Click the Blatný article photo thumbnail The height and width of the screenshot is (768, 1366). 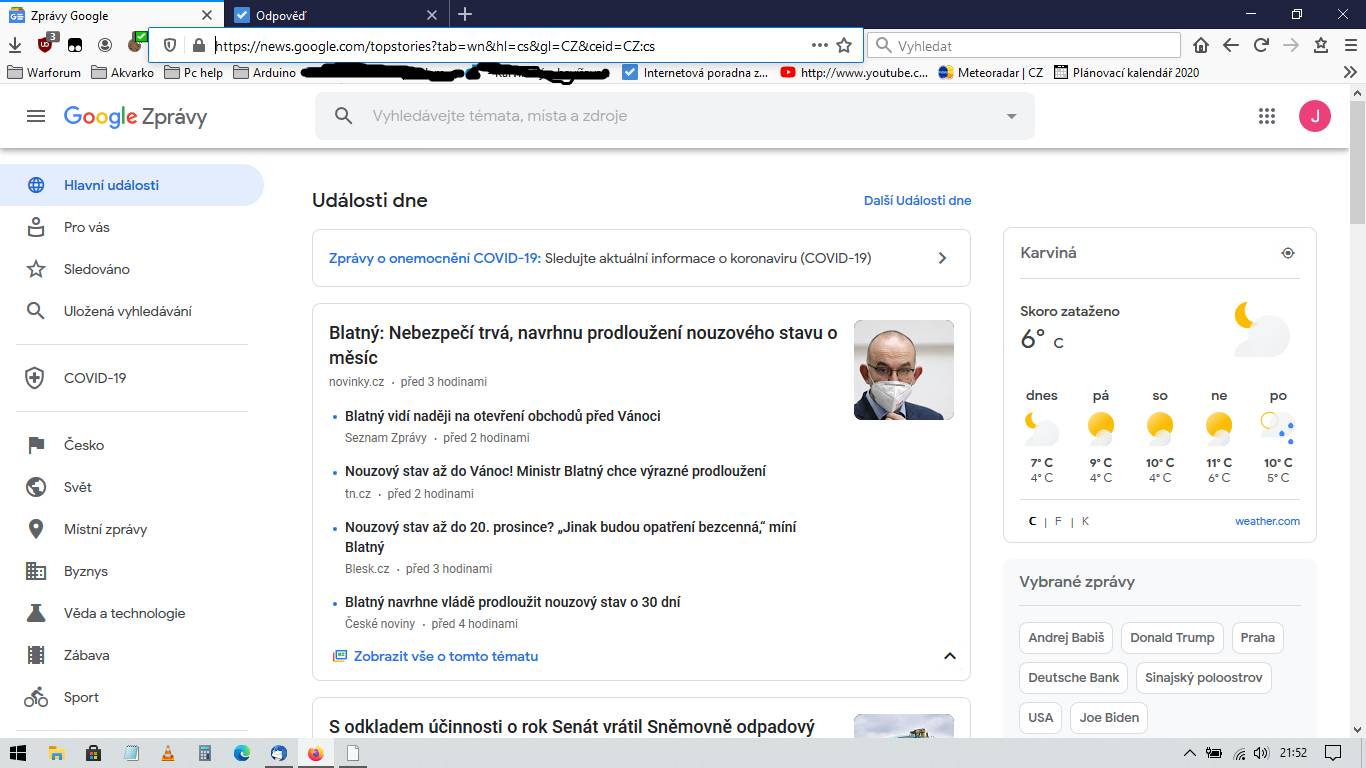tap(904, 370)
